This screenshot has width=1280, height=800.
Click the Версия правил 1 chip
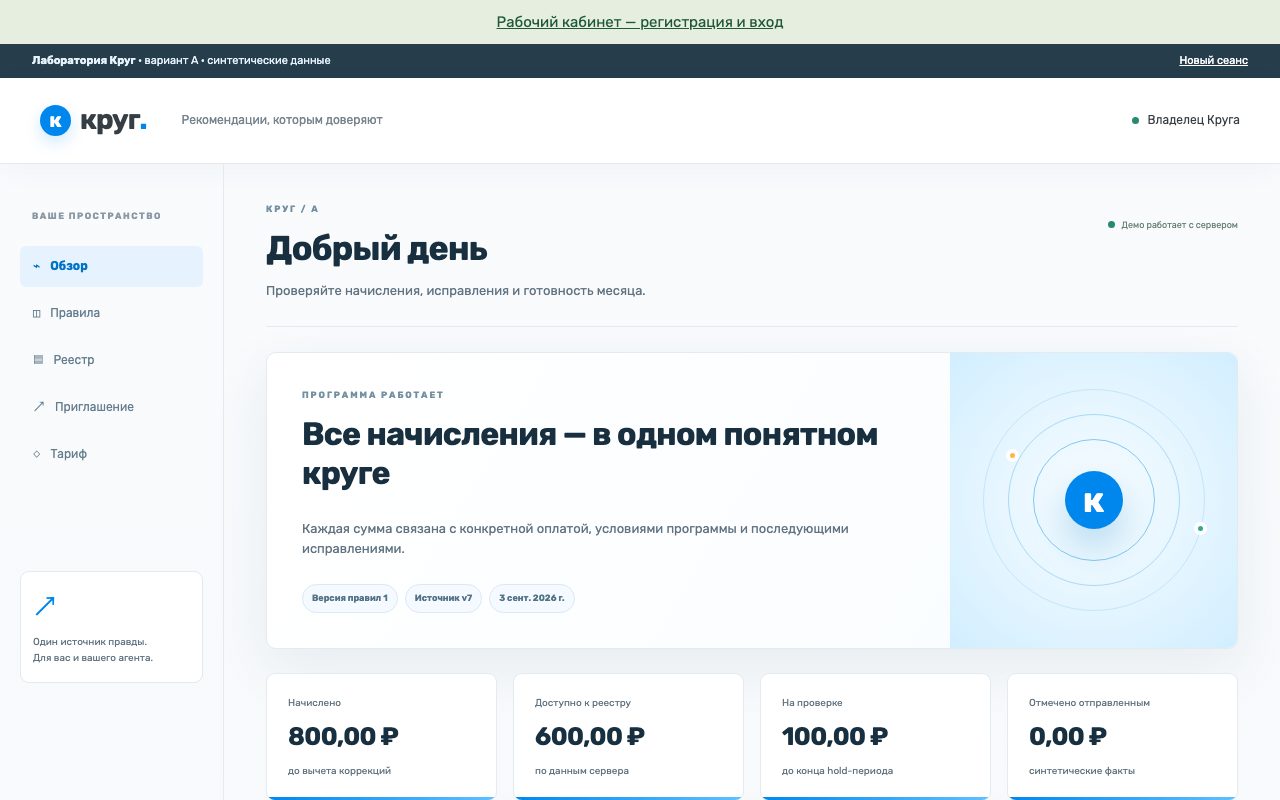(x=350, y=598)
